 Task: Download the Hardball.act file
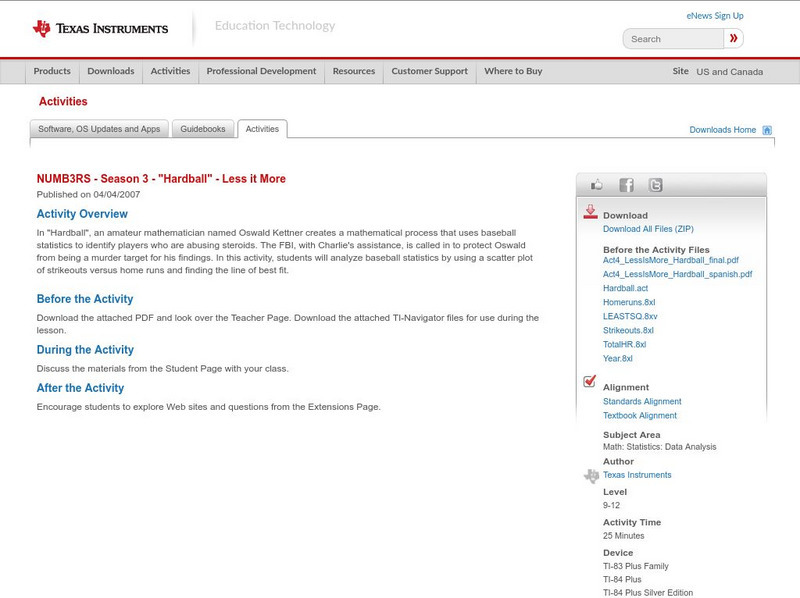626,288
